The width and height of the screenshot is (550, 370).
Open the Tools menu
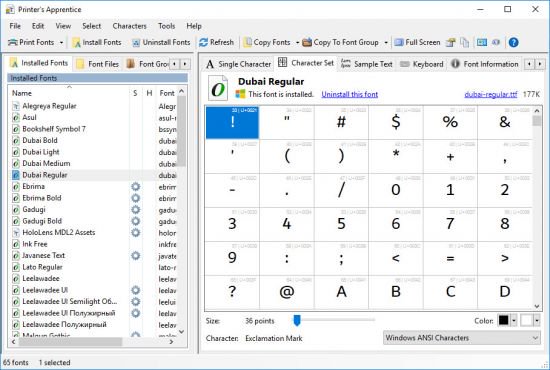[x=166, y=26]
